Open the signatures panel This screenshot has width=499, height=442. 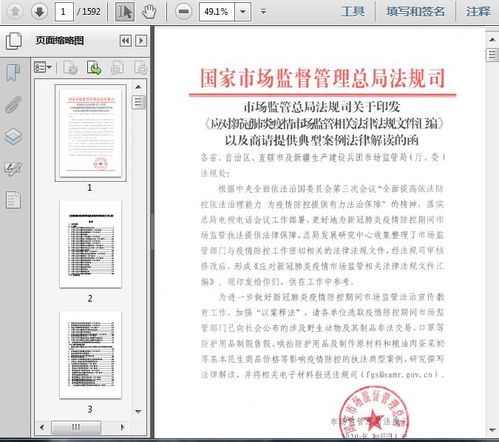click(13, 169)
